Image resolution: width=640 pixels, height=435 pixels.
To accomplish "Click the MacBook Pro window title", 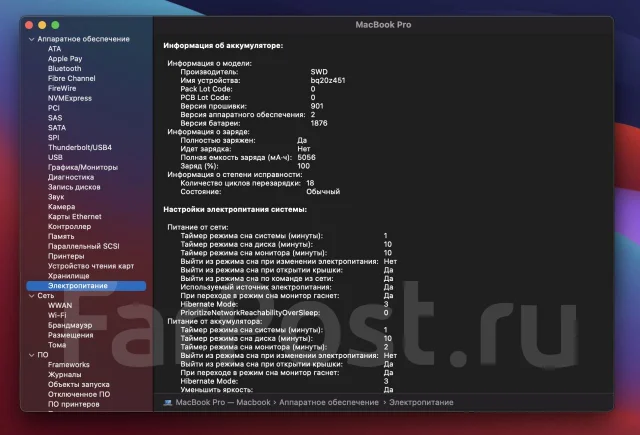I will point(383,25).
